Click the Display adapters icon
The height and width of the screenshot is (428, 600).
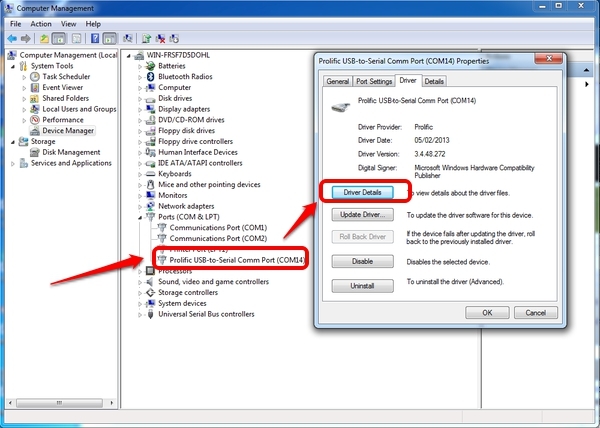[x=150, y=109]
